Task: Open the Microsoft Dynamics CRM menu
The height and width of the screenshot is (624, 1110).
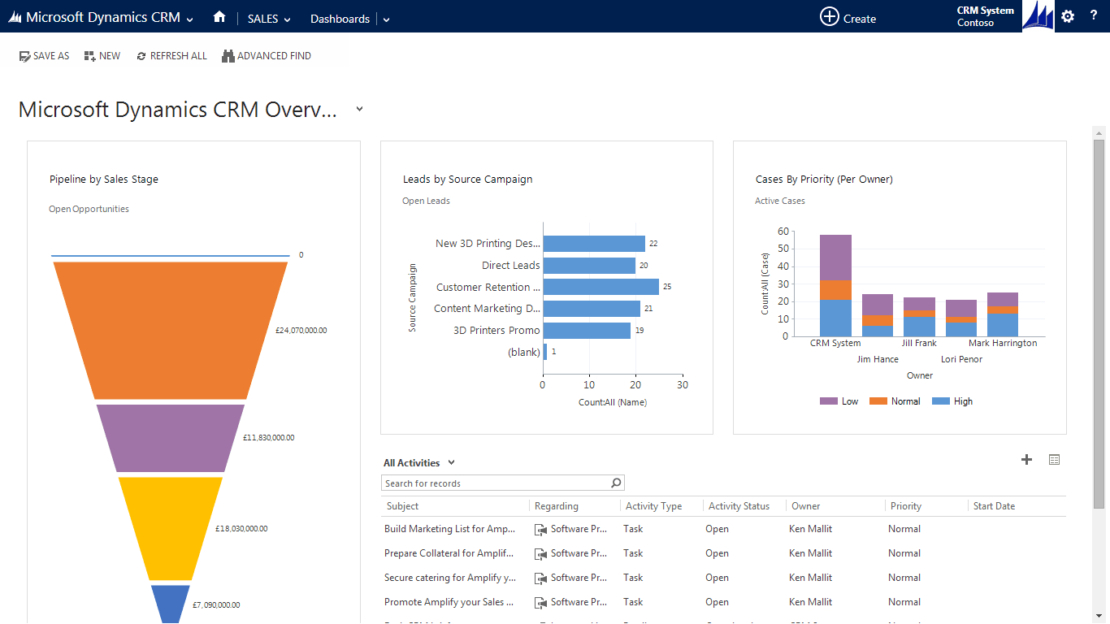Action: pyautogui.click(x=100, y=16)
